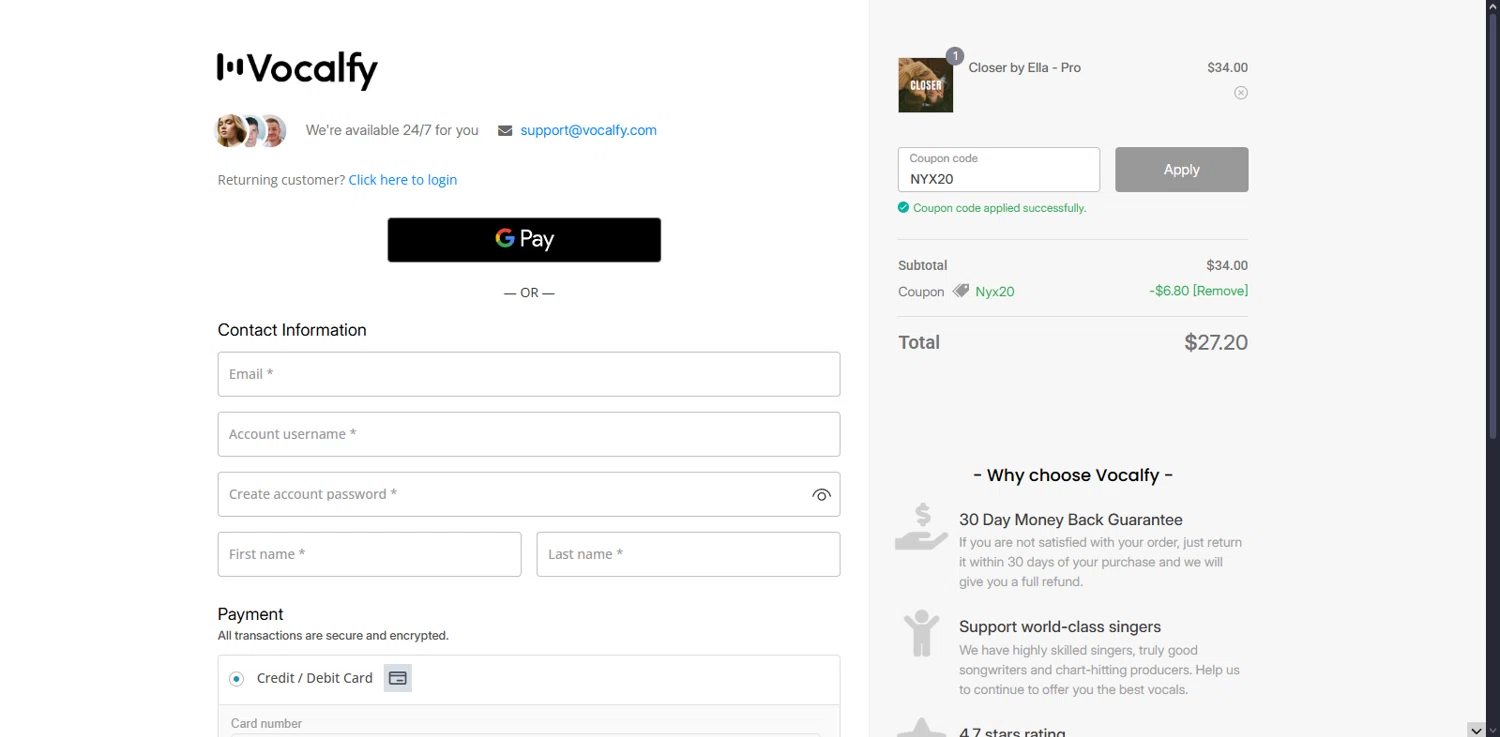The image size is (1500, 737).
Task: Click the quantity badge on product thumbnail
Action: coord(955,56)
